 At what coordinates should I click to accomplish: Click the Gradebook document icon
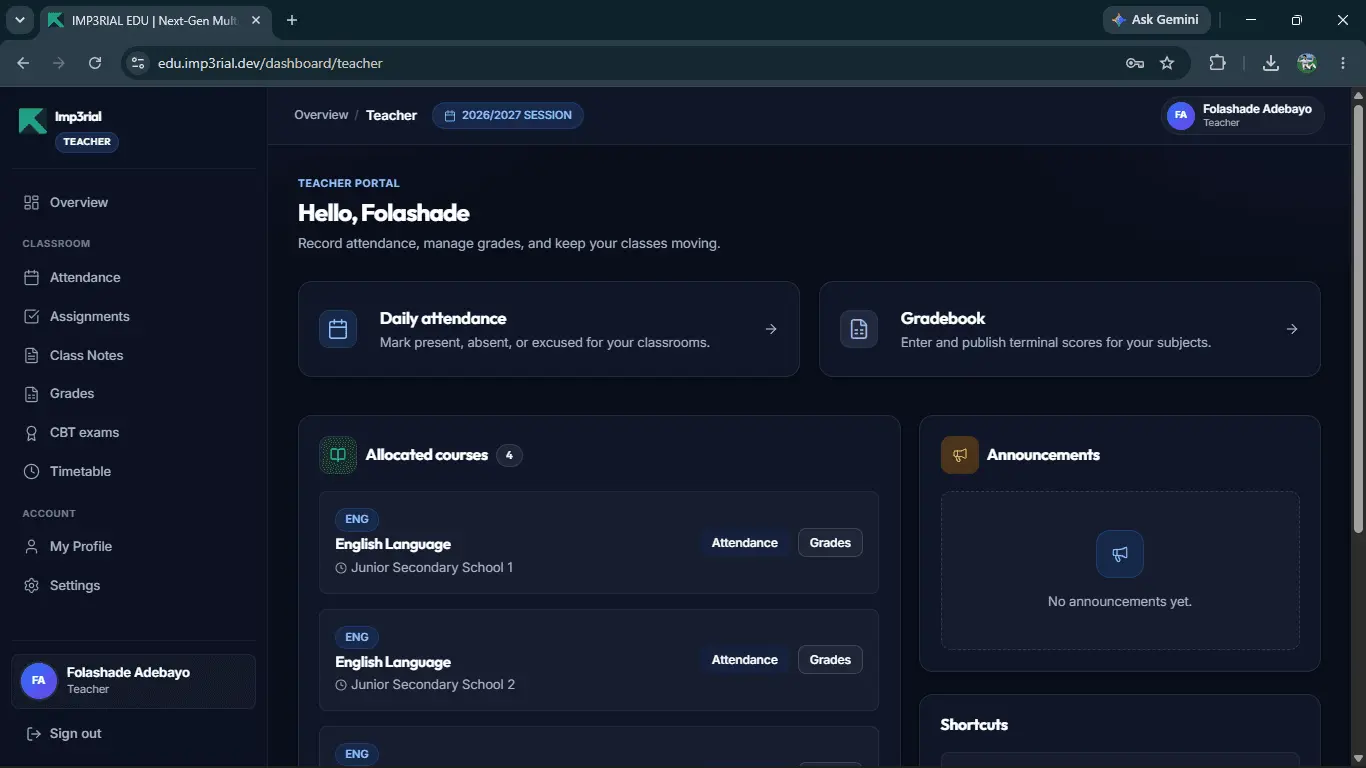[859, 329]
